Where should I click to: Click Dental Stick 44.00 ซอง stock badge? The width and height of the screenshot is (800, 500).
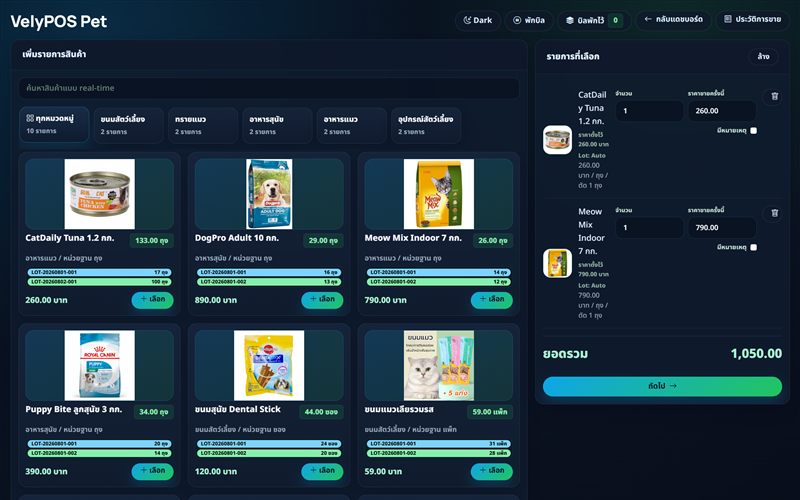click(321, 412)
